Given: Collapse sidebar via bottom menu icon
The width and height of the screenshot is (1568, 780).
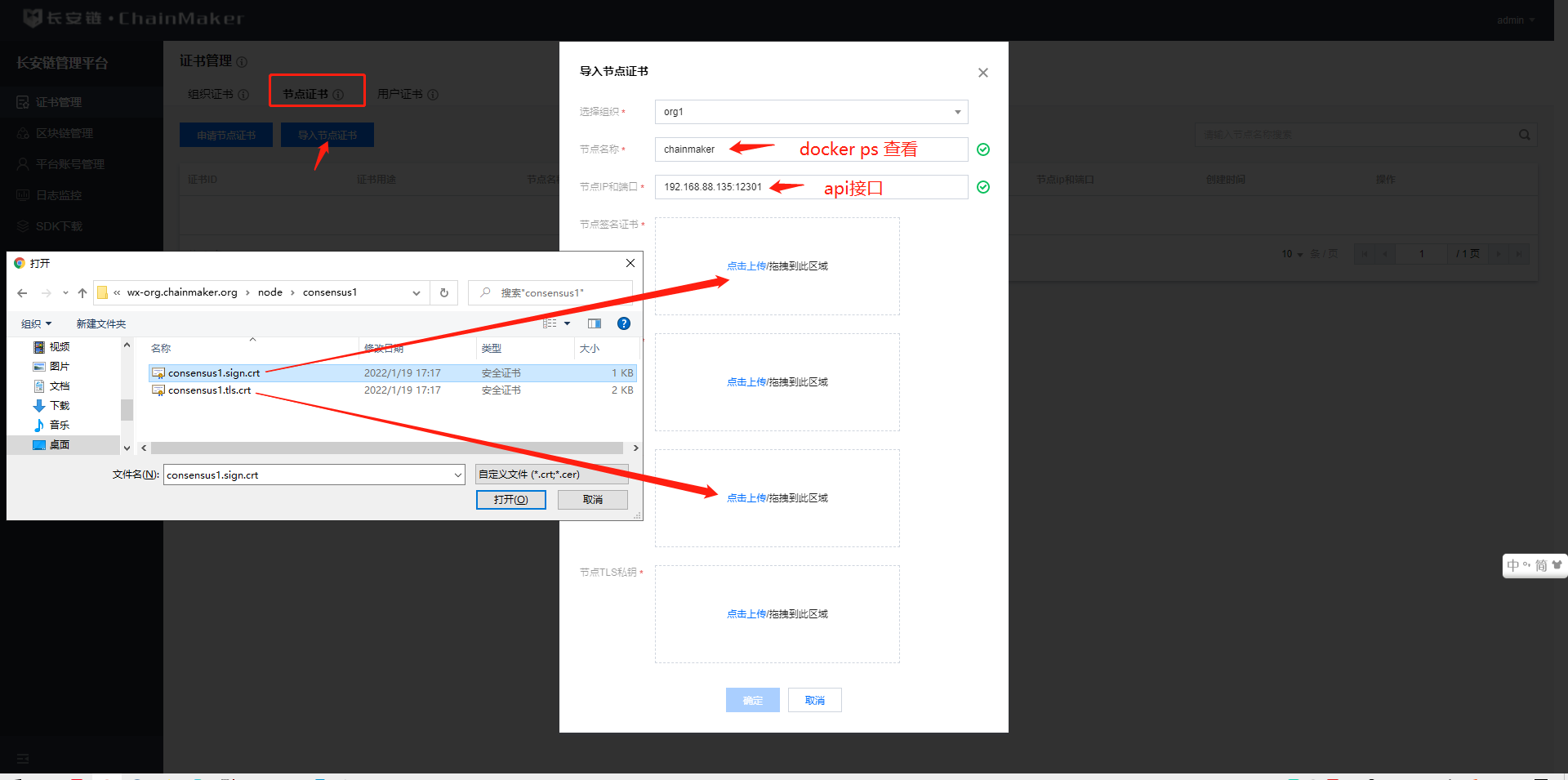Looking at the screenshot, I should [x=23, y=759].
